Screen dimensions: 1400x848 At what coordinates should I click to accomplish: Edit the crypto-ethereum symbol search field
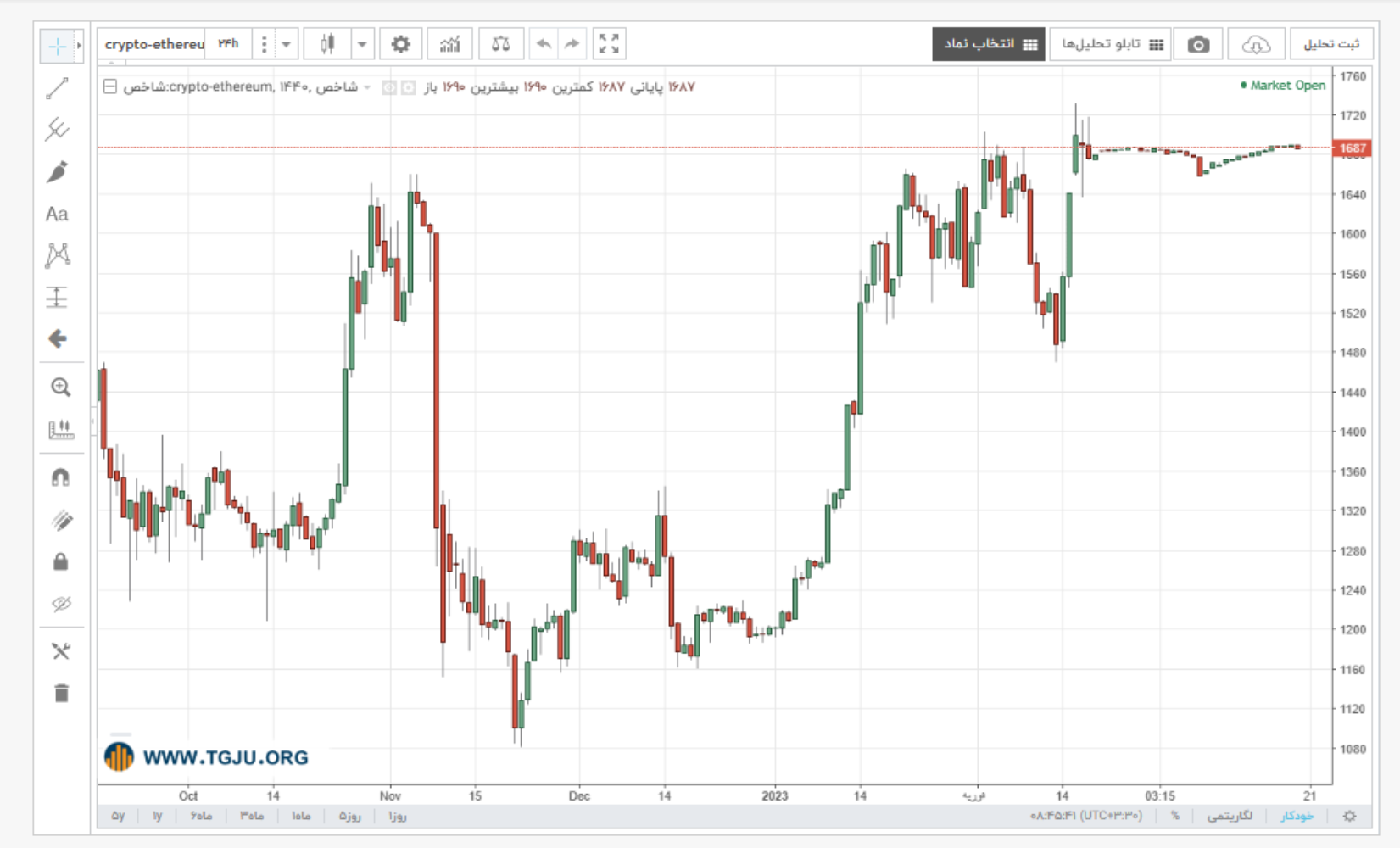point(153,44)
